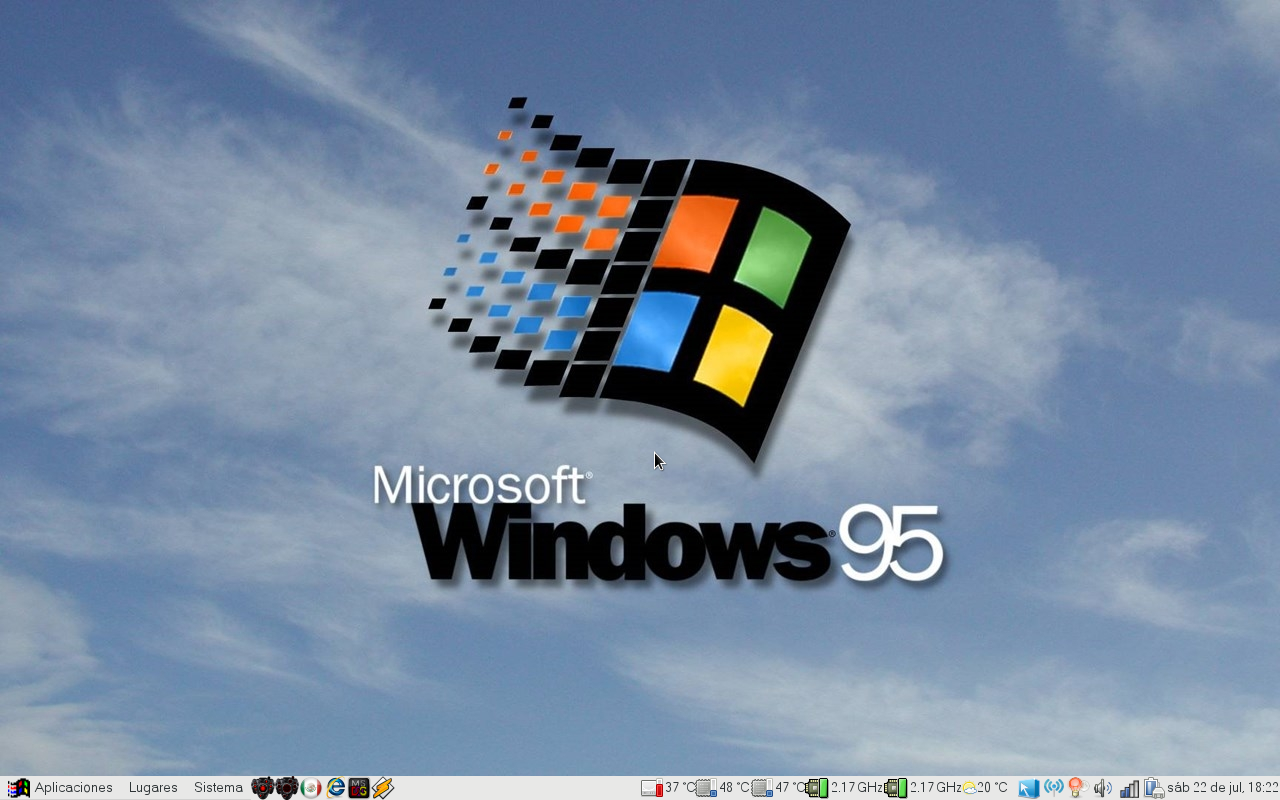Launch the Winamp lightning bolt icon
Viewport: 1280px width, 800px height.
(383, 788)
